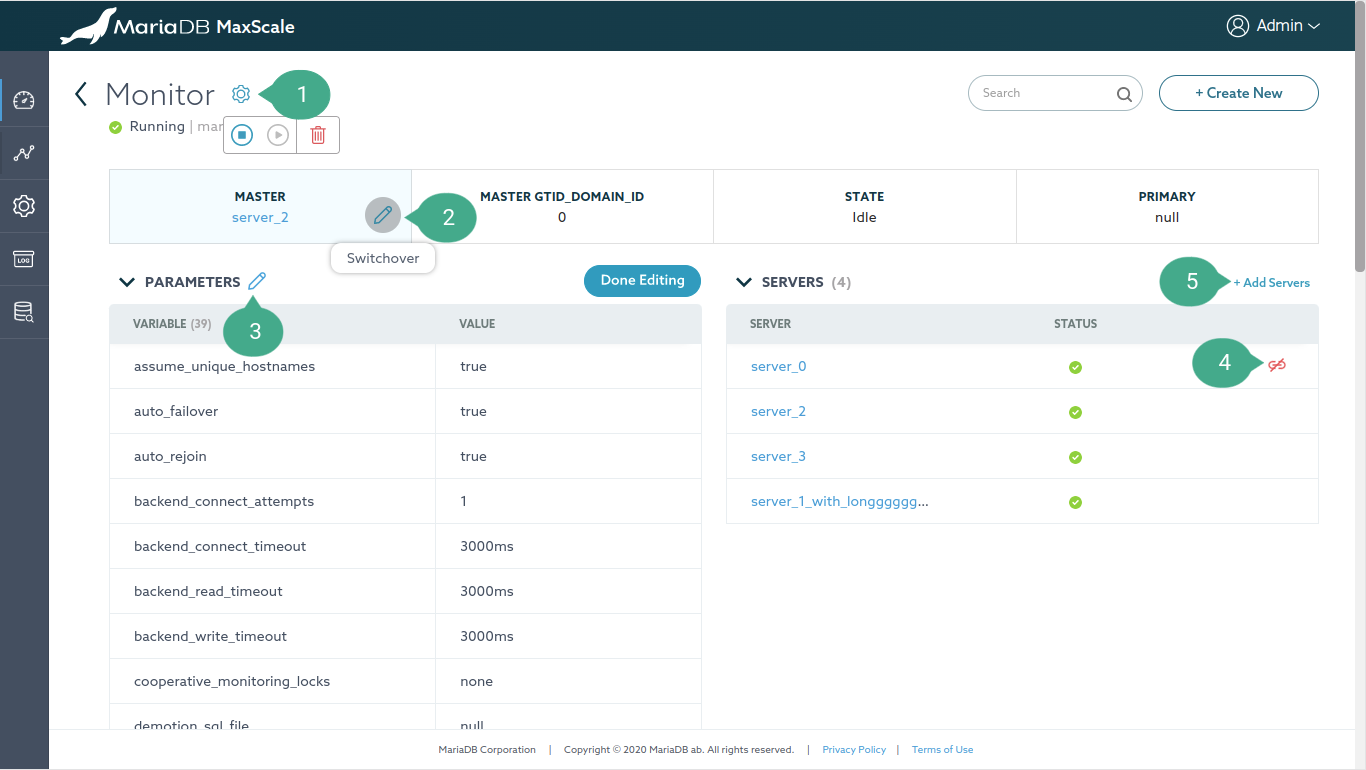Collapse the SERVERS section chevron
Viewport: 1366px width, 770px height.
[x=744, y=282]
